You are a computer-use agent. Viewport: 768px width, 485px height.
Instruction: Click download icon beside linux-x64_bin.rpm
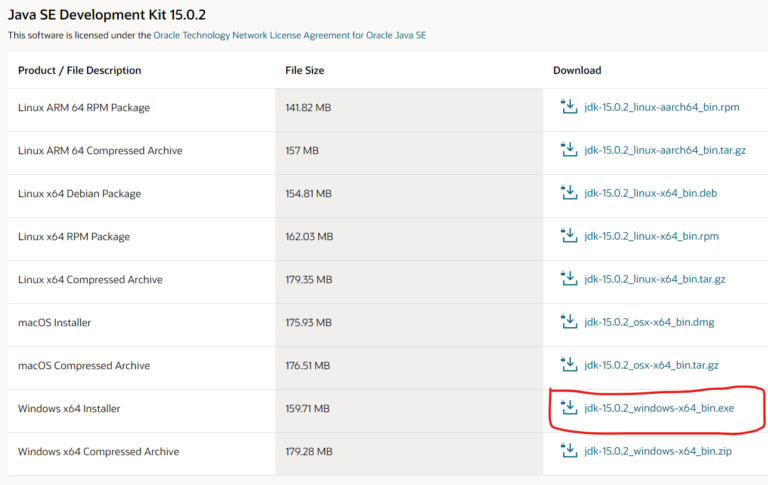(569, 236)
